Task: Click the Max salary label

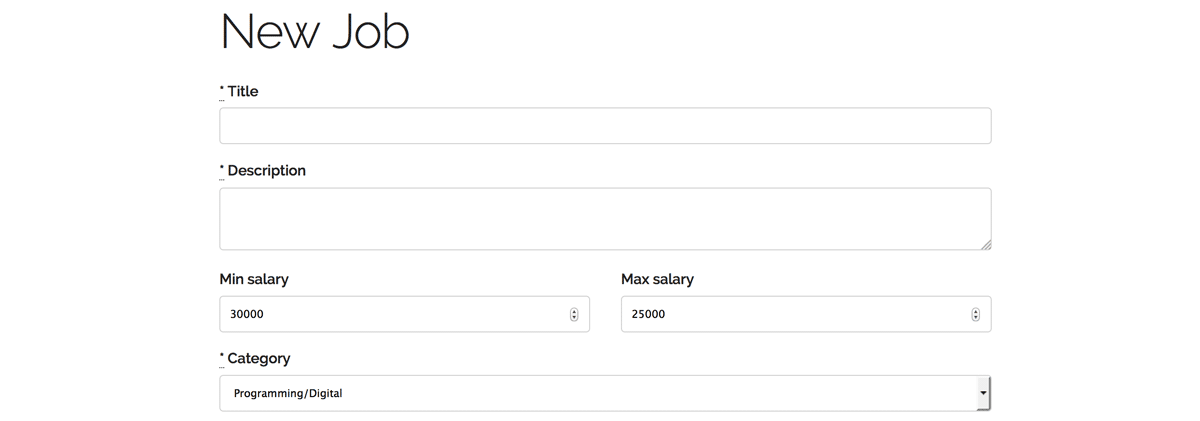Action: [x=657, y=279]
